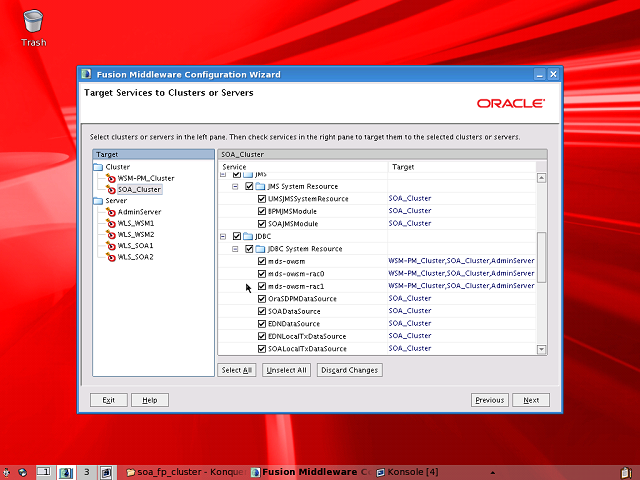
Task: Click the scroll down arrow of service list
Action: 542,349
